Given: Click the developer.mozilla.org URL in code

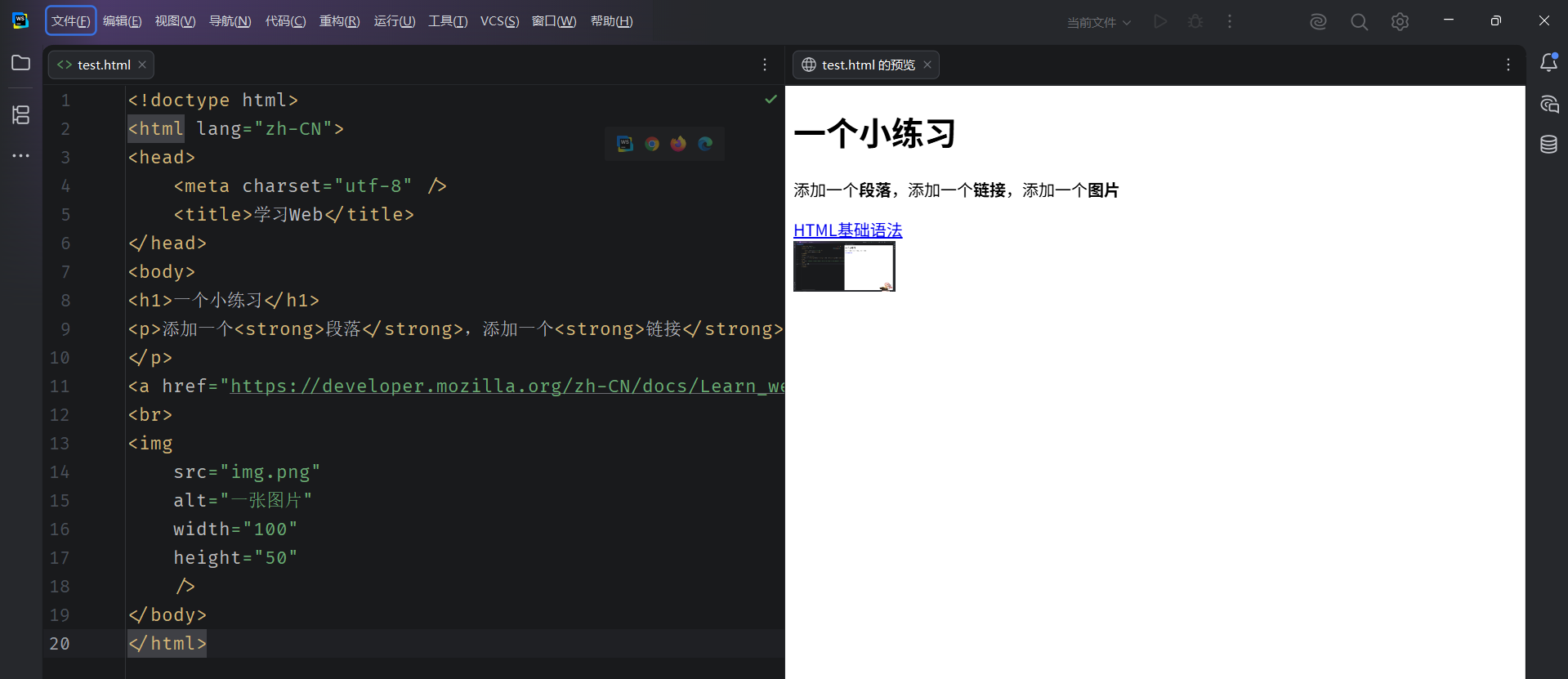Looking at the screenshot, I should click(x=507, y=386).
